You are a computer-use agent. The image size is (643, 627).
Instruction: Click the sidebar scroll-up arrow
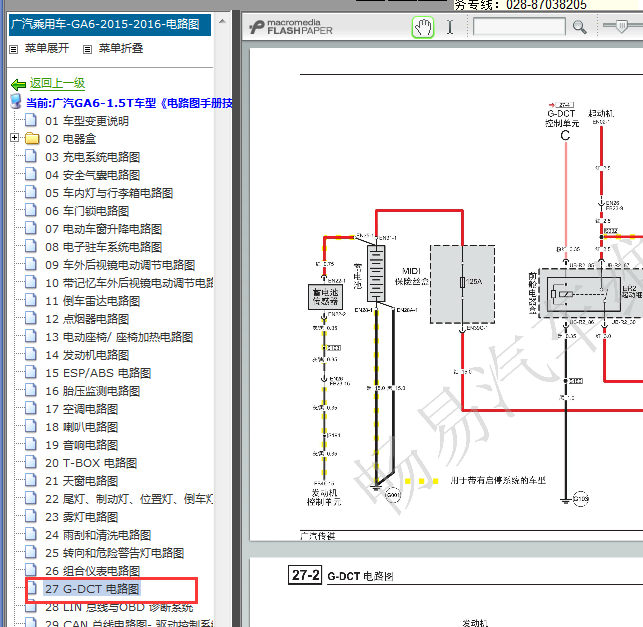point(222,21)
